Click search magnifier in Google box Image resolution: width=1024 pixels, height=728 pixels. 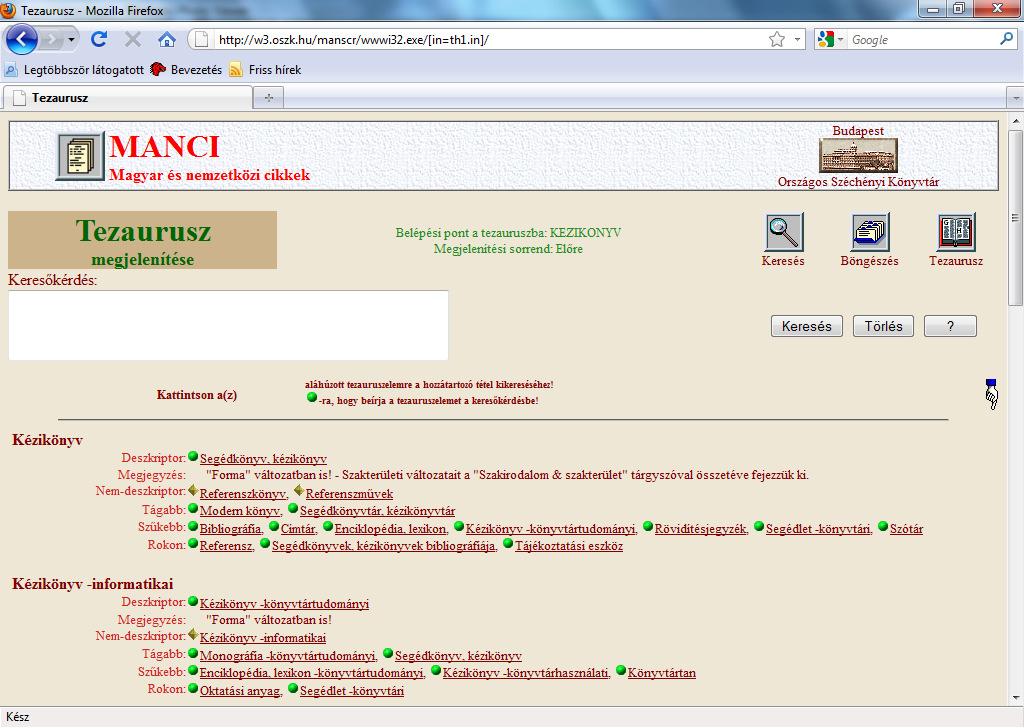[1006, 39]
